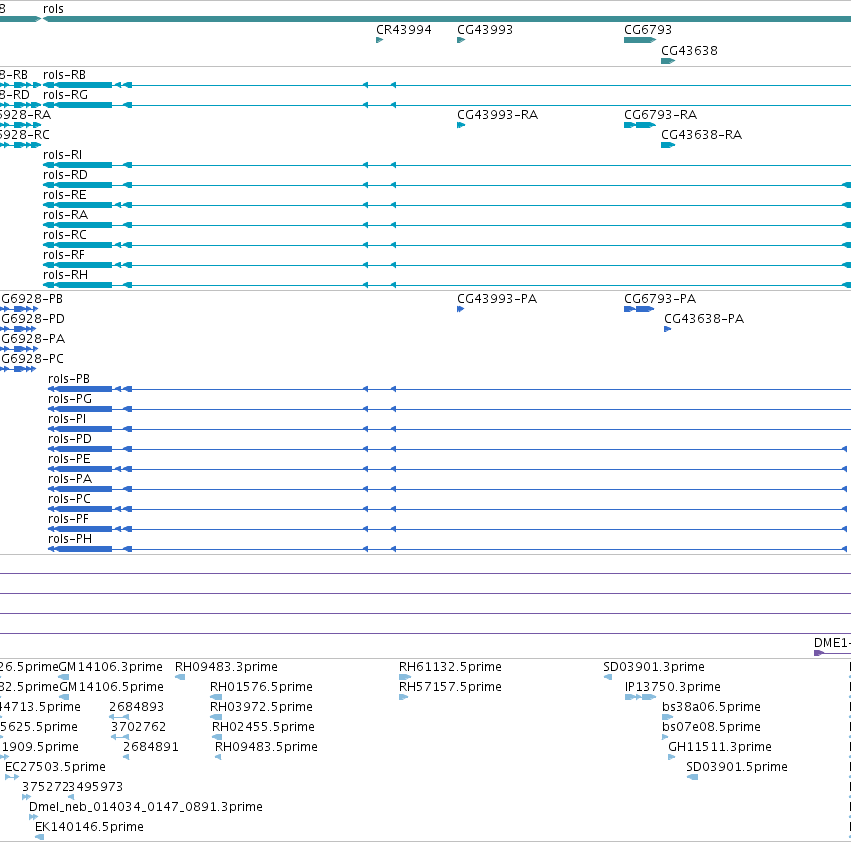Select the rols-PB CDS label
The image size is (851, 842).
pyautogui.click(x=69, y=379)
